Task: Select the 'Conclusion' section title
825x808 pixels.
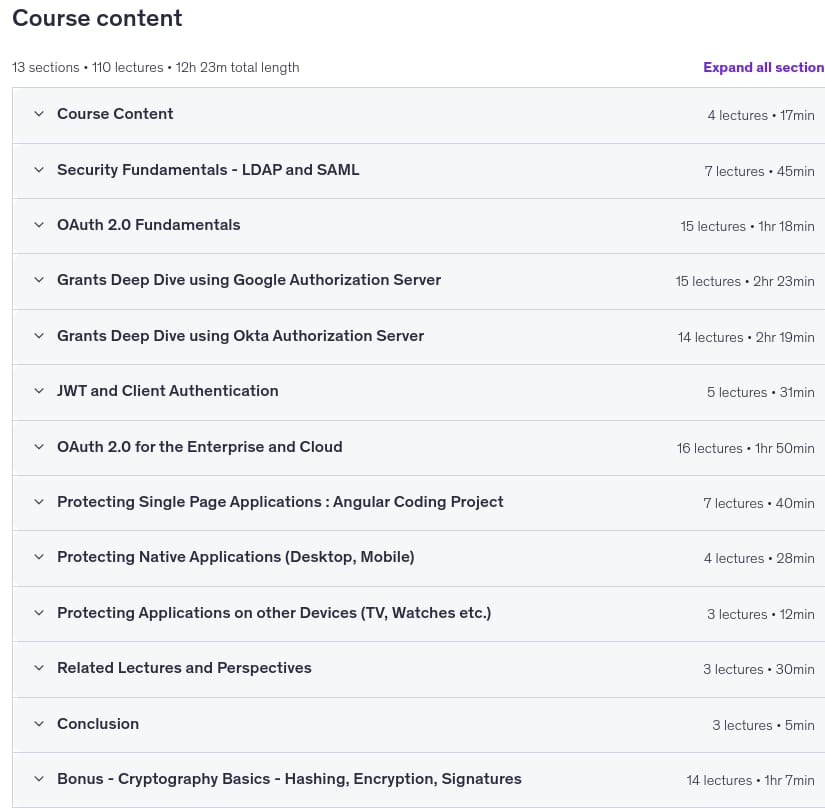Action: click(x=98, y=724)
